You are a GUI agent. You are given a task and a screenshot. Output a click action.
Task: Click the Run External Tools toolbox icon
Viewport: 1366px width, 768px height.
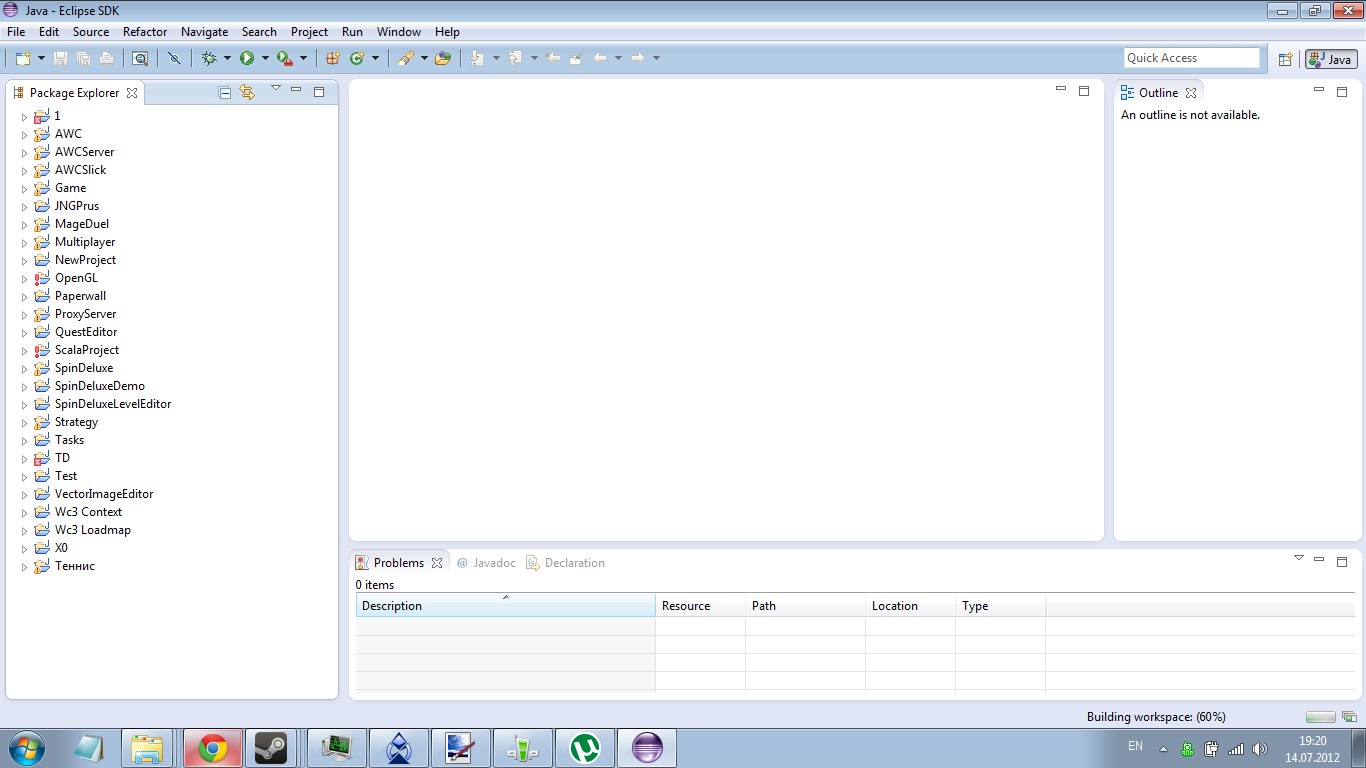point(285,58)
